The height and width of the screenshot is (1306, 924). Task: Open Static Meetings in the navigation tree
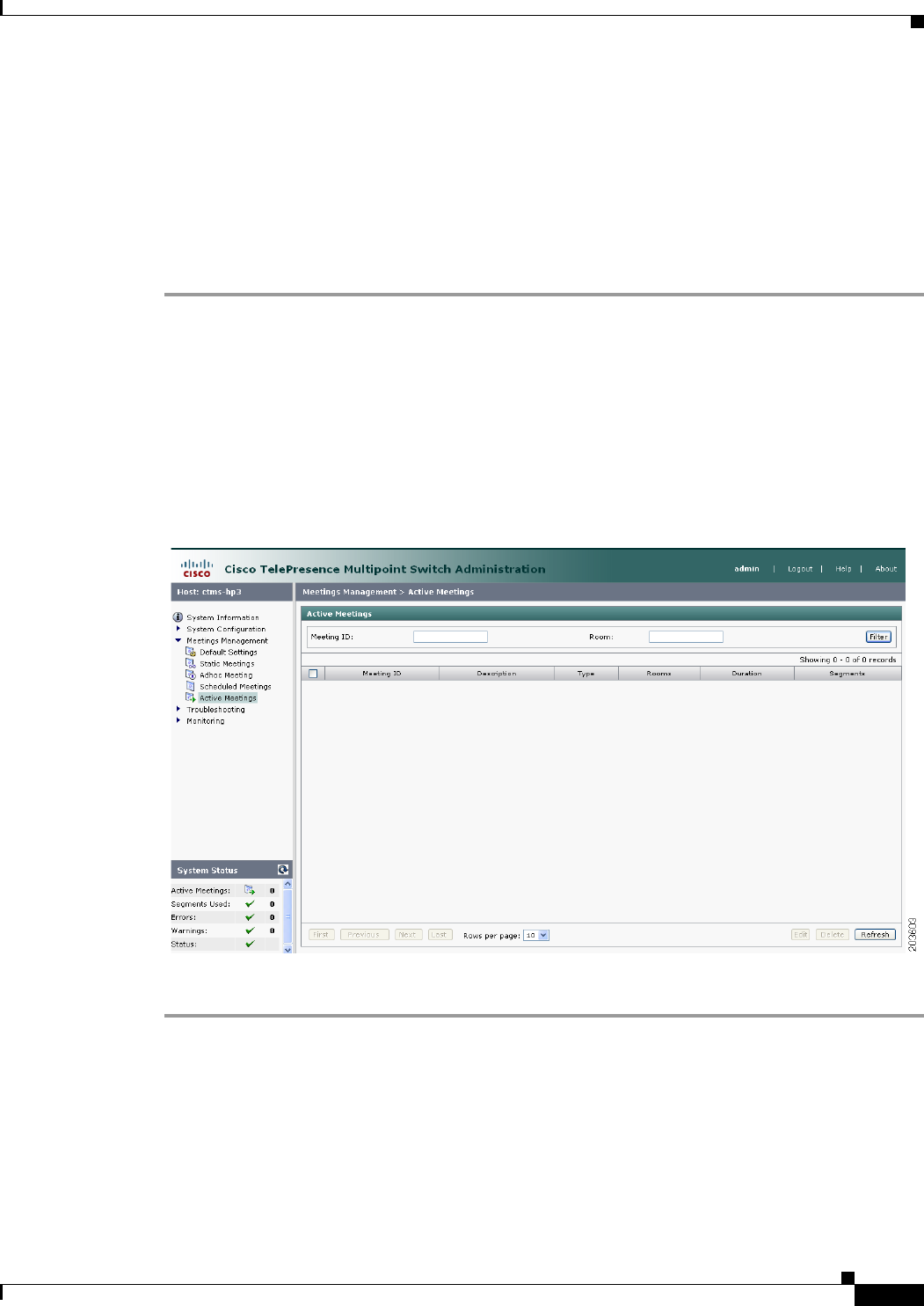coord(227,664)
